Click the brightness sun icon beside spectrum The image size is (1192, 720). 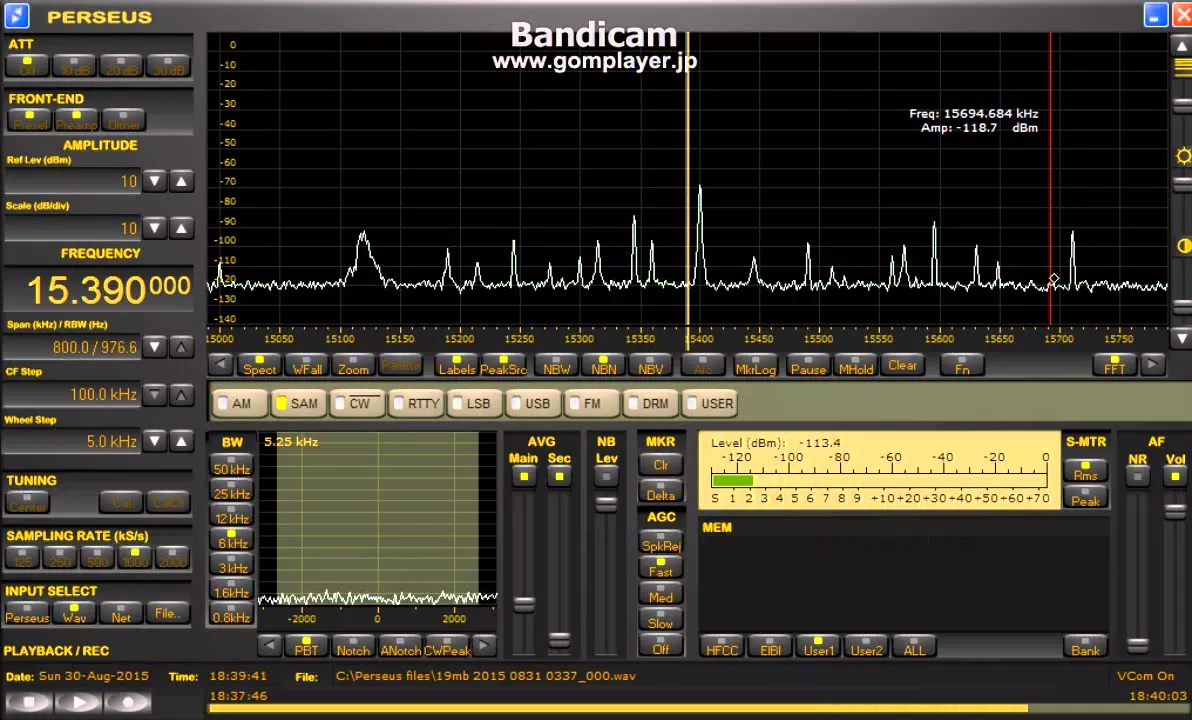pos(1183,157)
